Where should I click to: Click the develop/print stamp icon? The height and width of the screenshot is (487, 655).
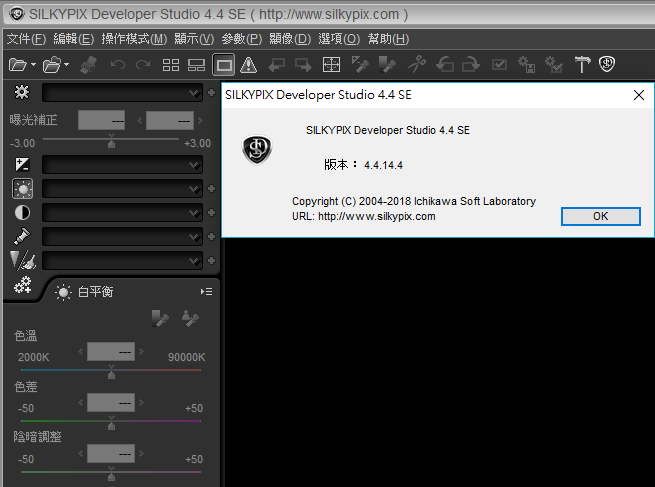point(89,65)
